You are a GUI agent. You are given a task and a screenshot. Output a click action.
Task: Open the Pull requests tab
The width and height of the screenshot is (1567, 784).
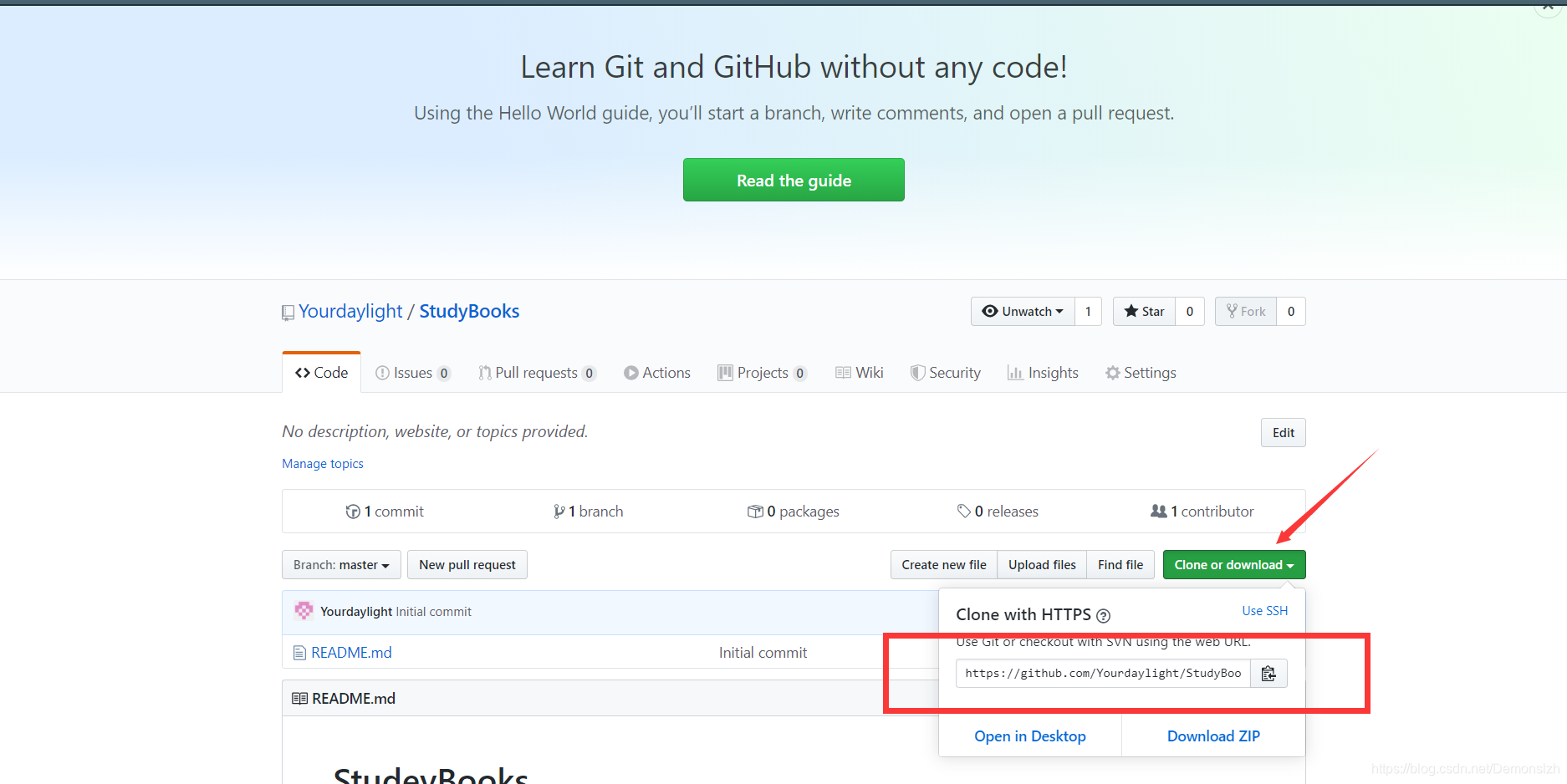click(537, 373)
